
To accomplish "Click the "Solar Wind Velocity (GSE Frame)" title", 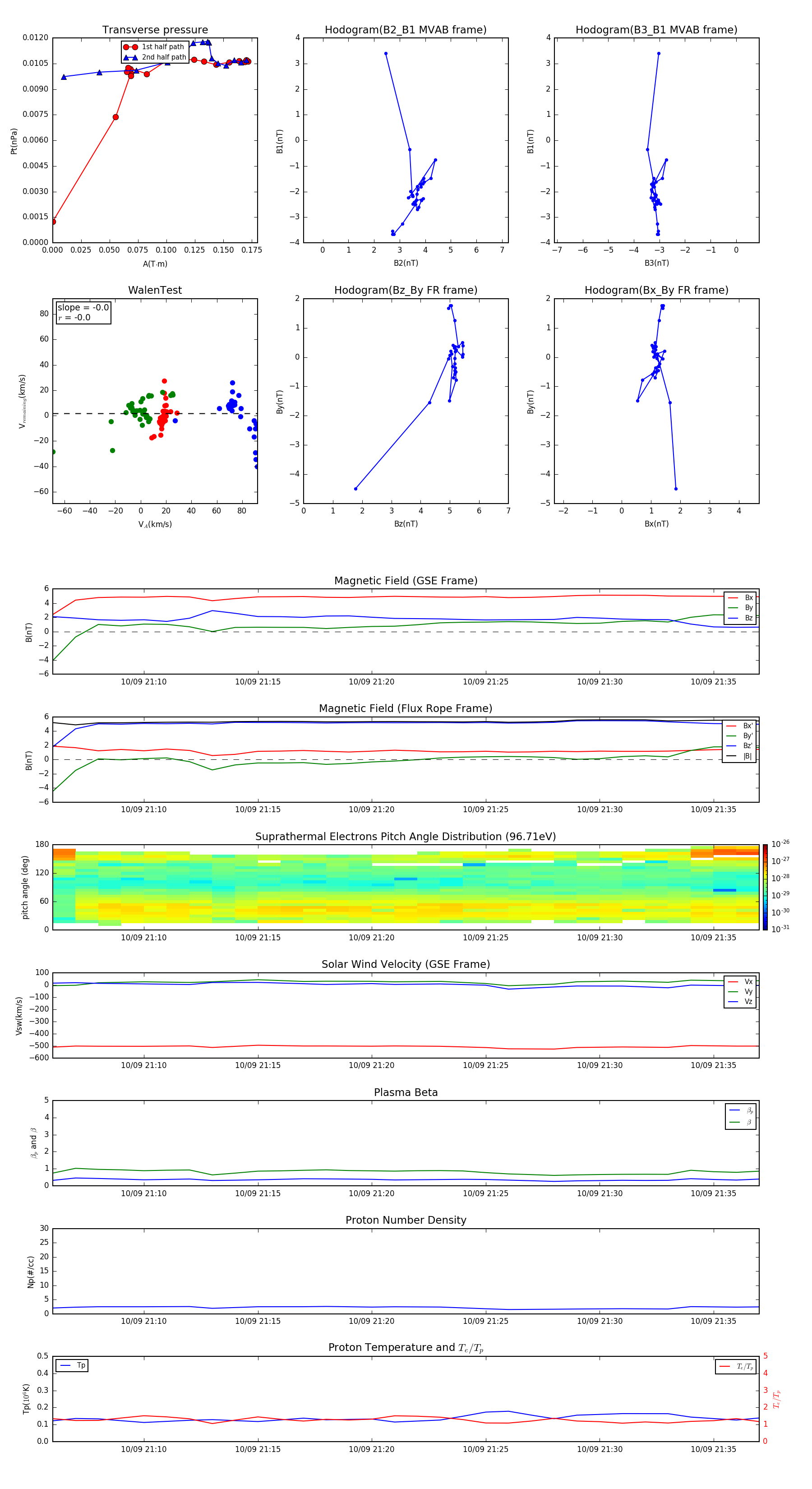I will (406, 965).
